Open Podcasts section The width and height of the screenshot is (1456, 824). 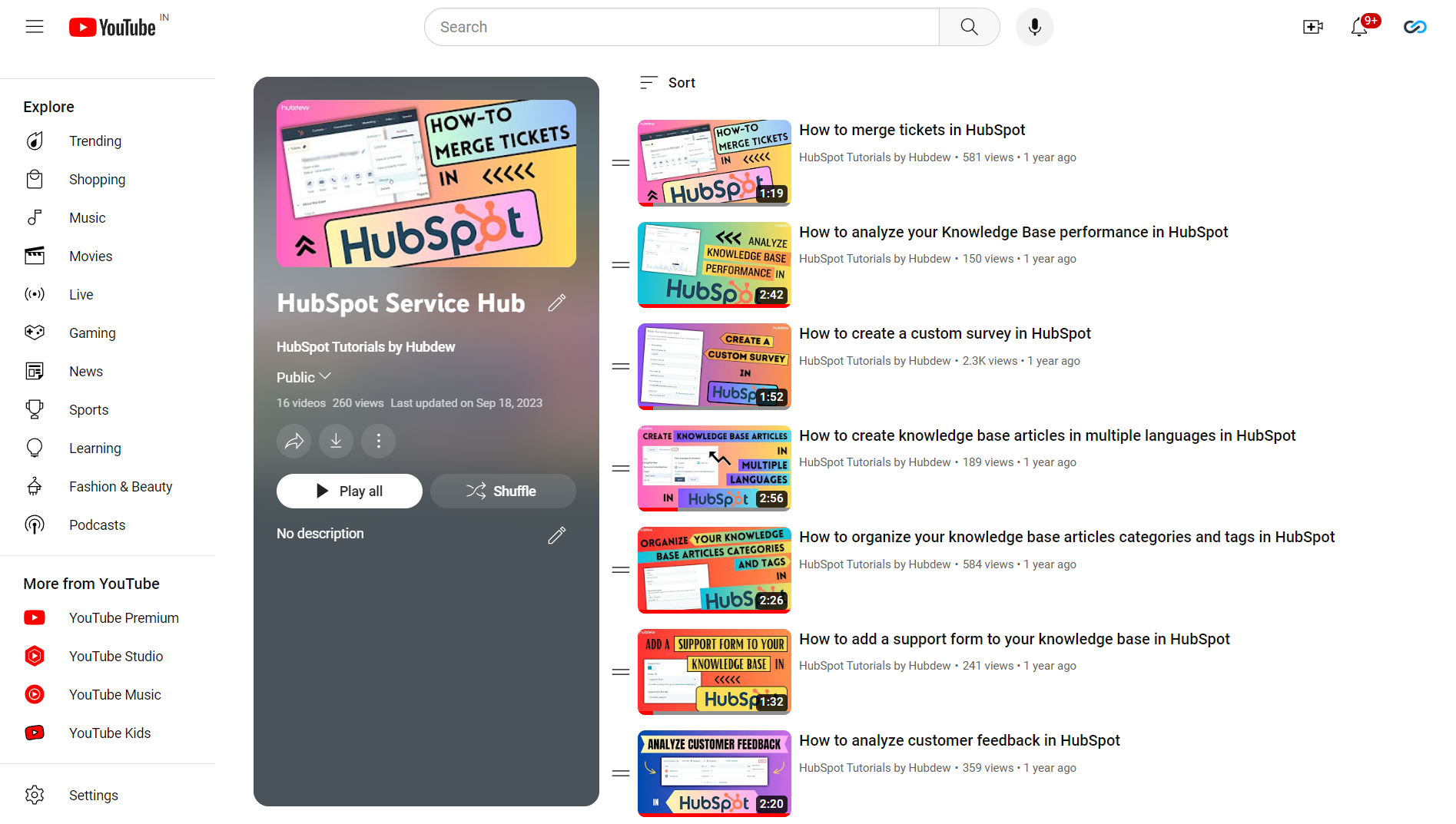point(97,525)
